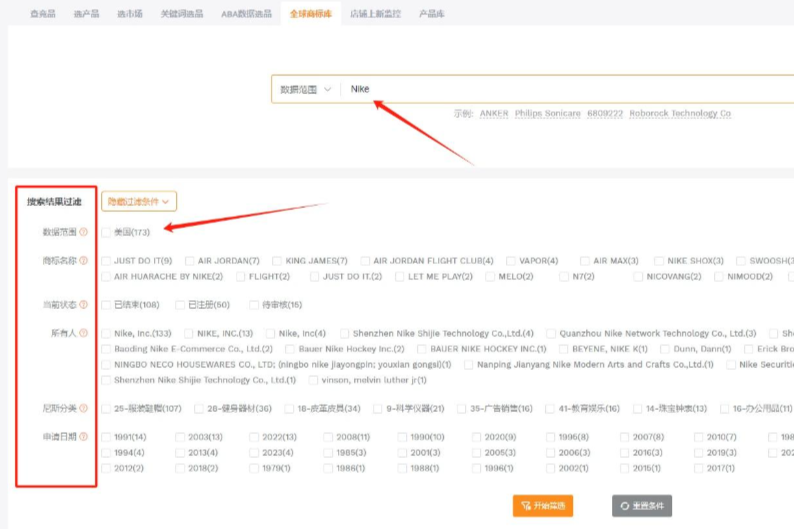The height and width of the screenshot is (529, 794).
Task: Select owner Nike, Inc.(133) checkbox
Action: pos(106,334)
